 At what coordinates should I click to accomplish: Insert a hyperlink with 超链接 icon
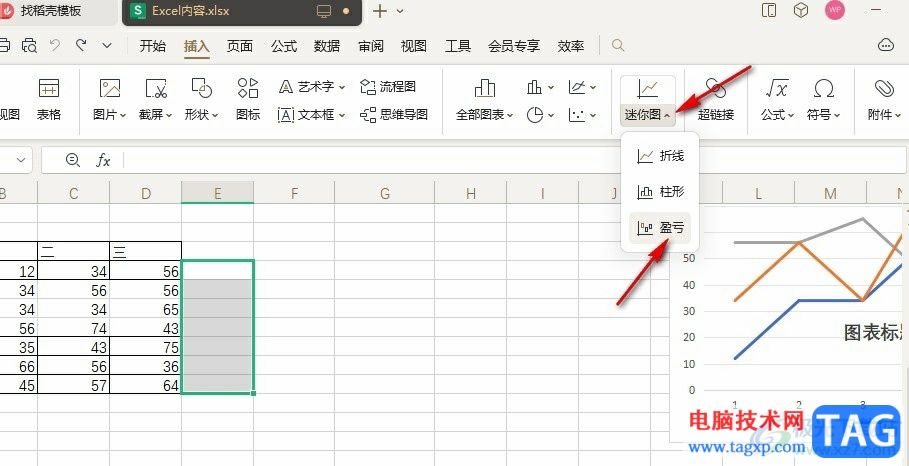[x=716, y=89]
